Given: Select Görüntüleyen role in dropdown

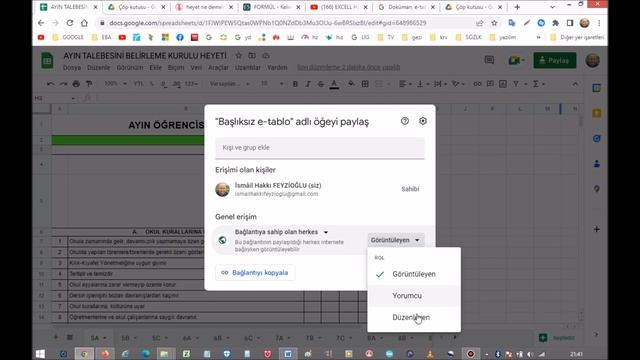Looking at the screenshot, I should 414,274.
